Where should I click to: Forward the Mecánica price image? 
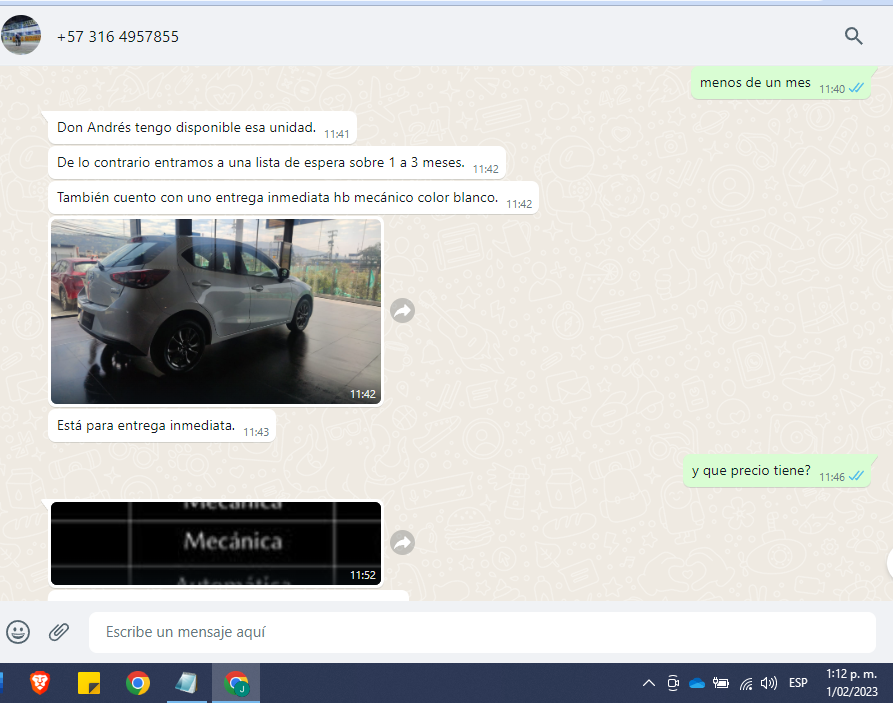pyautogui.click(x=403, y=542)
